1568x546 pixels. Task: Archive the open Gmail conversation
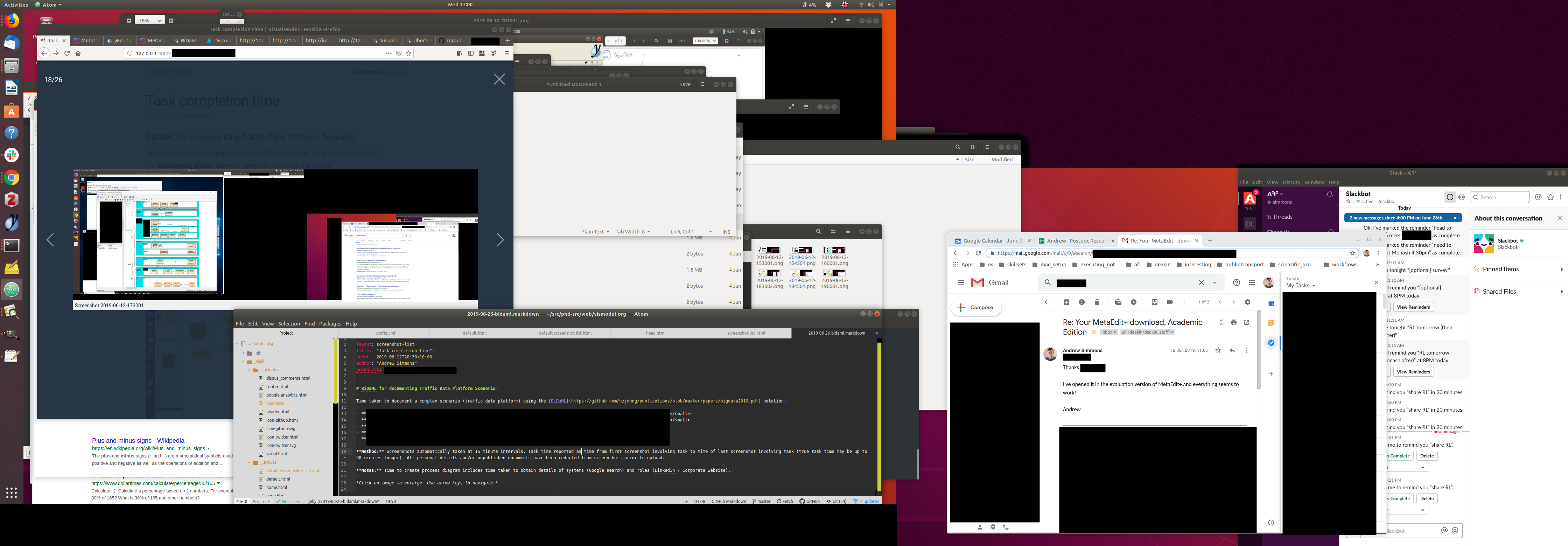click(1066, 302)
